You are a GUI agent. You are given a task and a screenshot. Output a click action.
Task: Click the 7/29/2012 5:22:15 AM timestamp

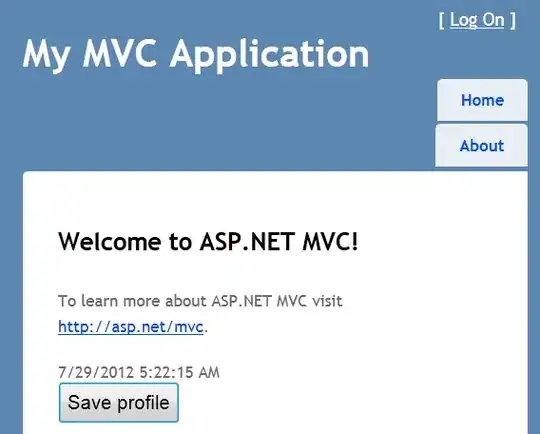click(x=139, y=372)
